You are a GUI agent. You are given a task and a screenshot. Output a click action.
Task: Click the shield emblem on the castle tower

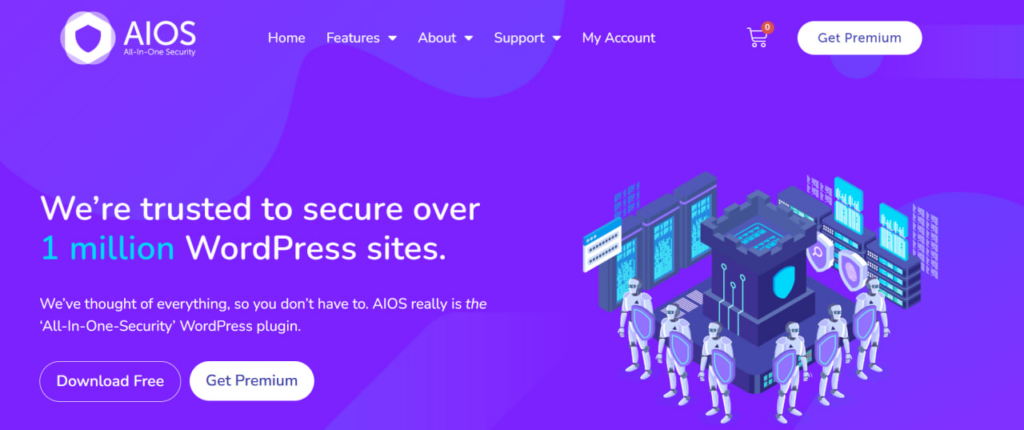[x=784, y=281]
